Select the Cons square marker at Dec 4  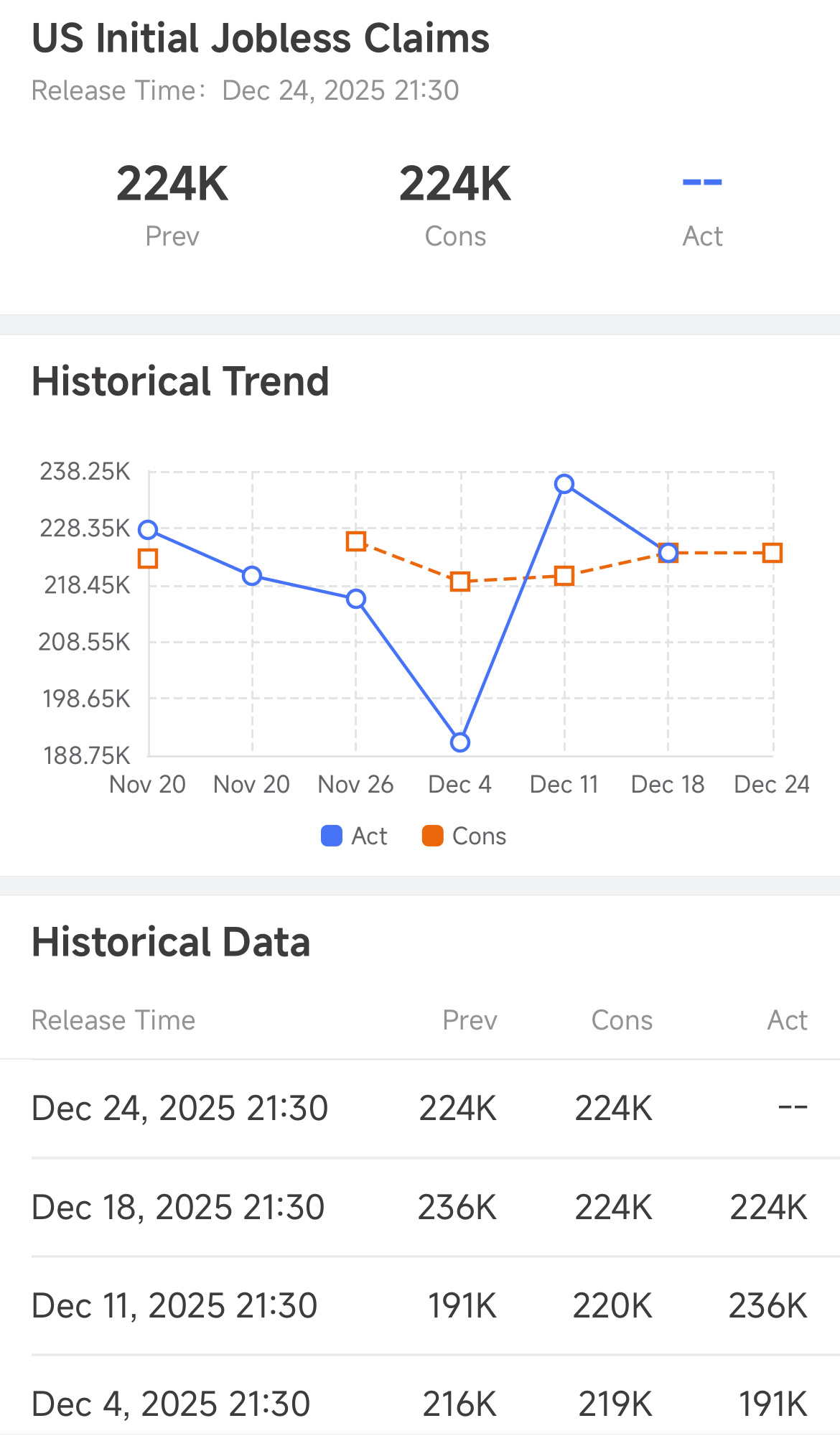coord(460,582)
